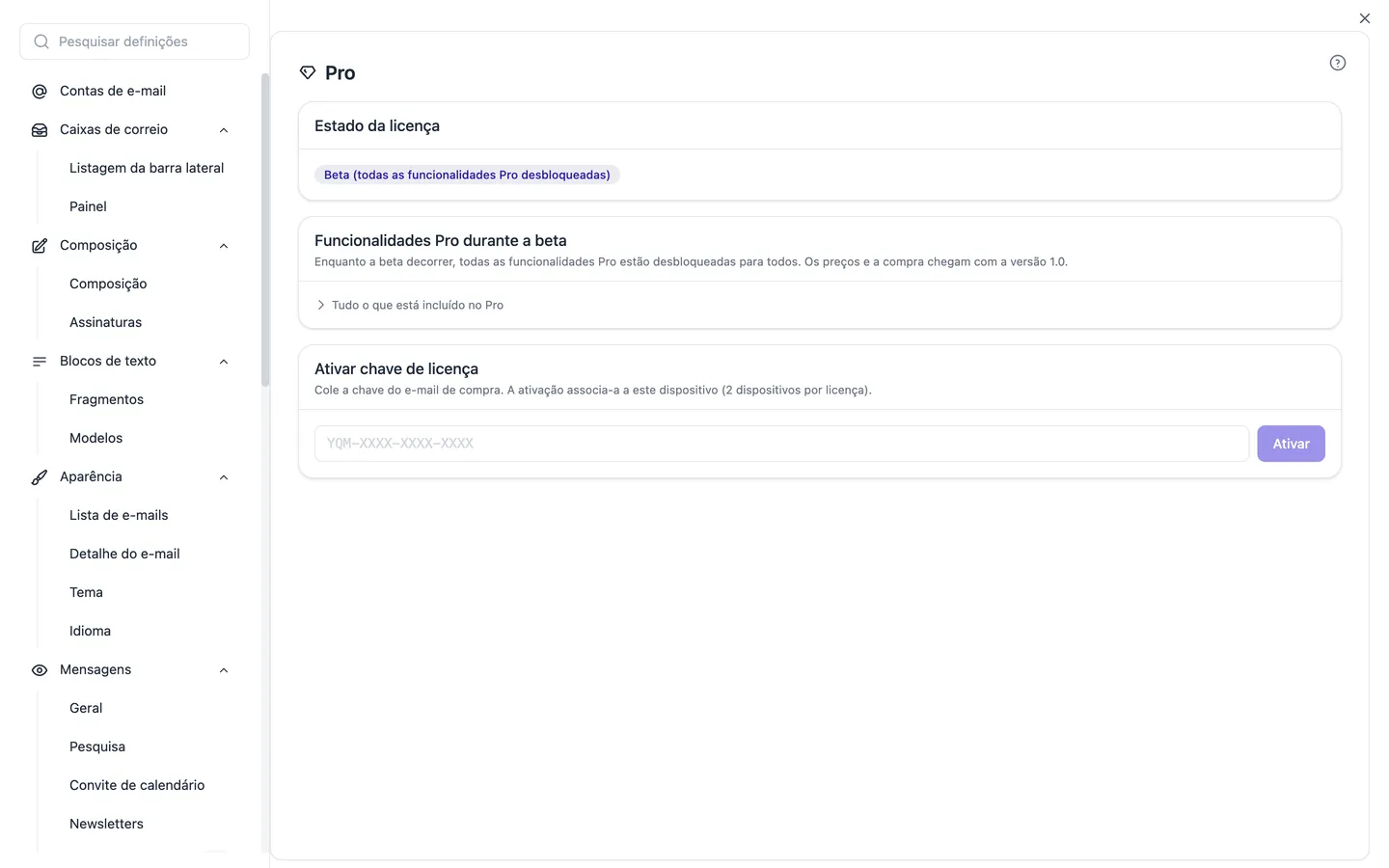This screenshot has height=868, width=1389.
Task: Close the settings window with the X
Action: (1364, 18)
